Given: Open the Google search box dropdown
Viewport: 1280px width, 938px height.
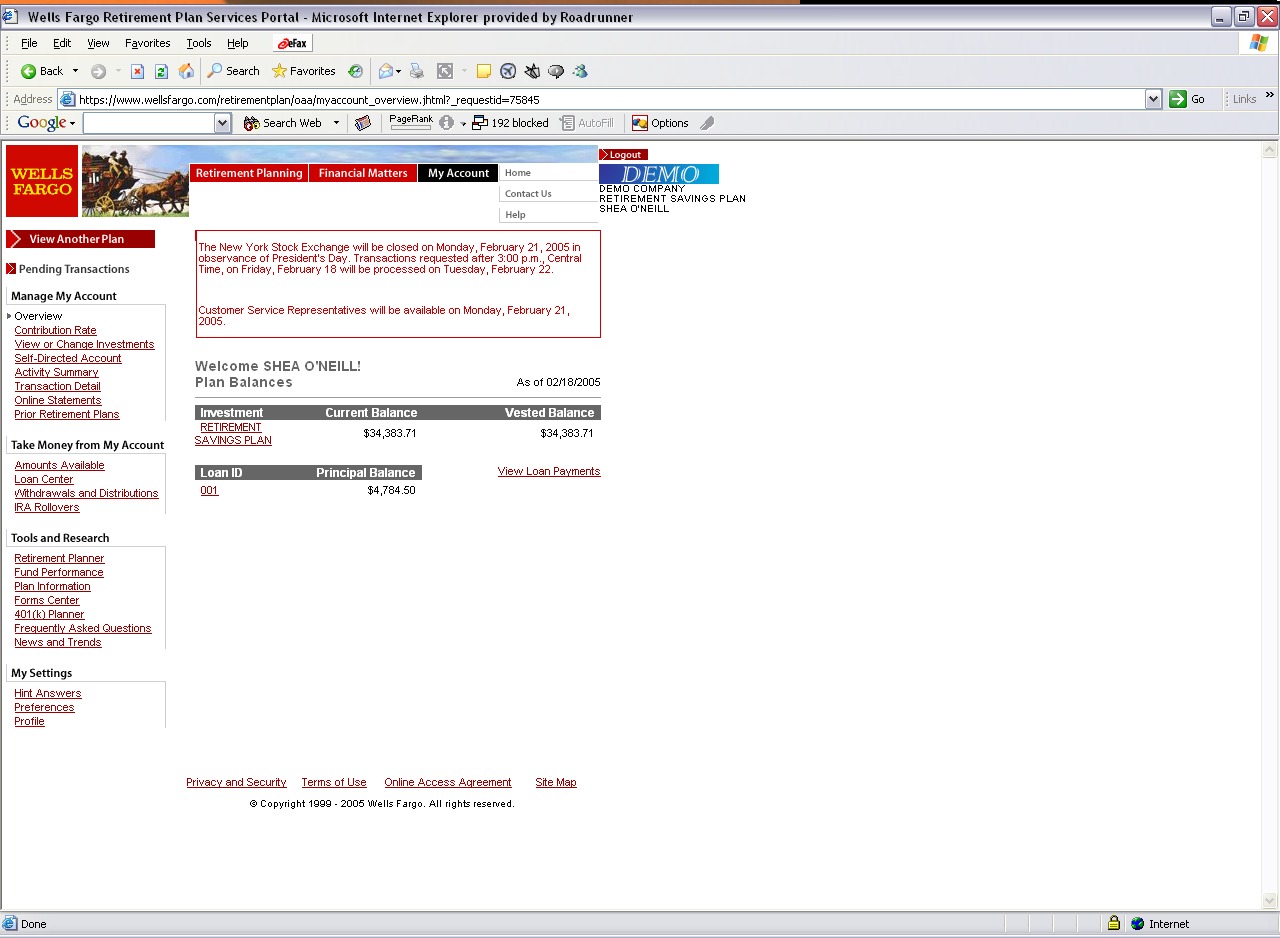Looking at the screenshot, I should click(x=223, y=123).
